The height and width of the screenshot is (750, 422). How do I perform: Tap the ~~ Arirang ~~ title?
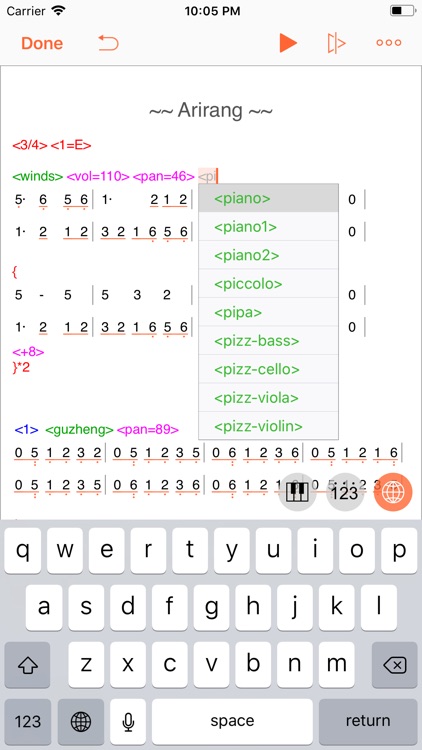tap(211, 110)
